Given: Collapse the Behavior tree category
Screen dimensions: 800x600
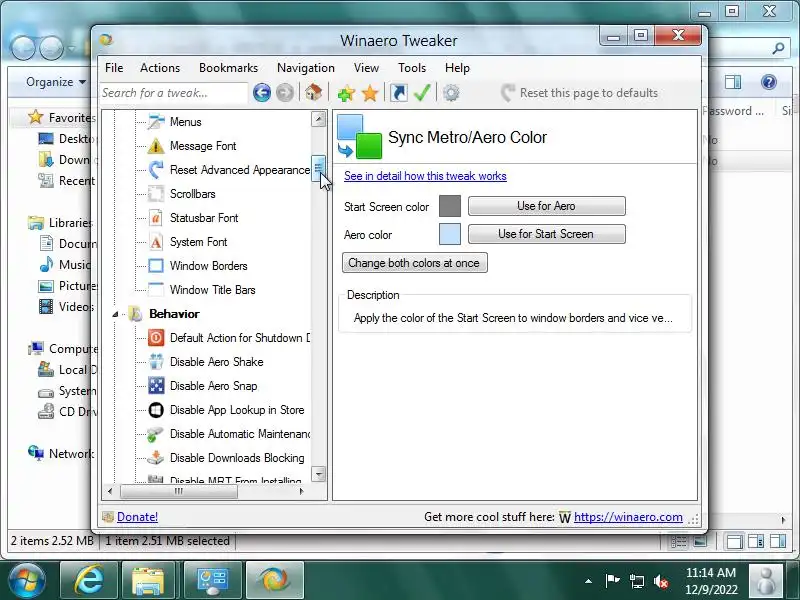Looking at the screenshot, I should point(115,314).
